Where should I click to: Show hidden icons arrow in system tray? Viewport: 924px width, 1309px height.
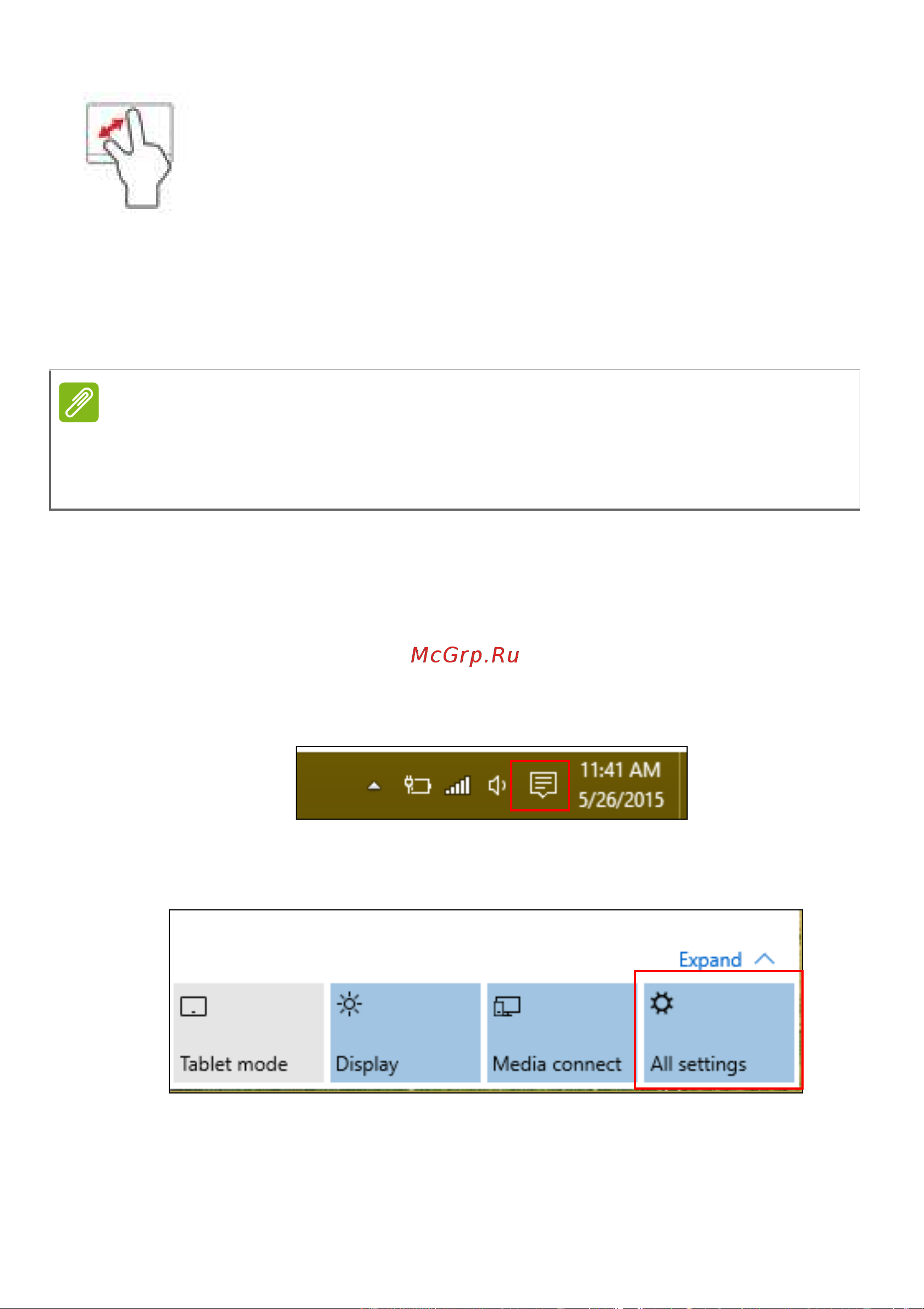point(374,786)
